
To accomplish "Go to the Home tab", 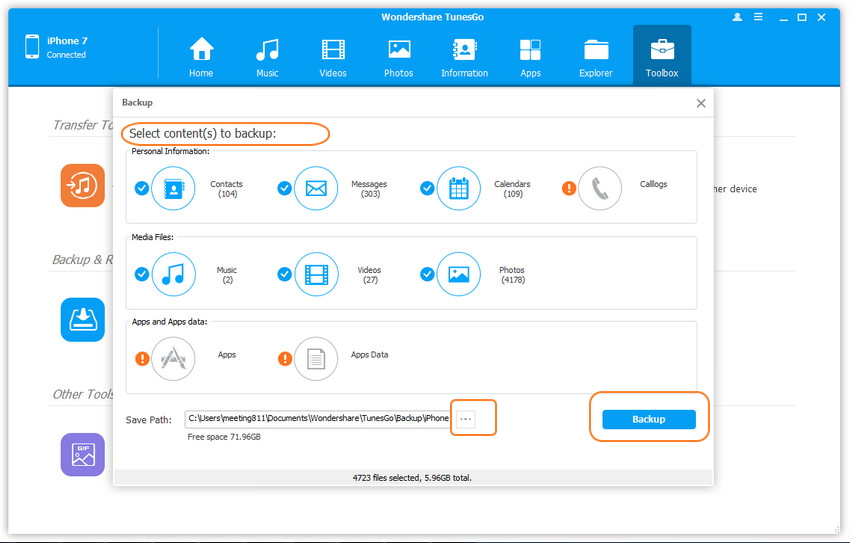I will click(x=201, y=56).
